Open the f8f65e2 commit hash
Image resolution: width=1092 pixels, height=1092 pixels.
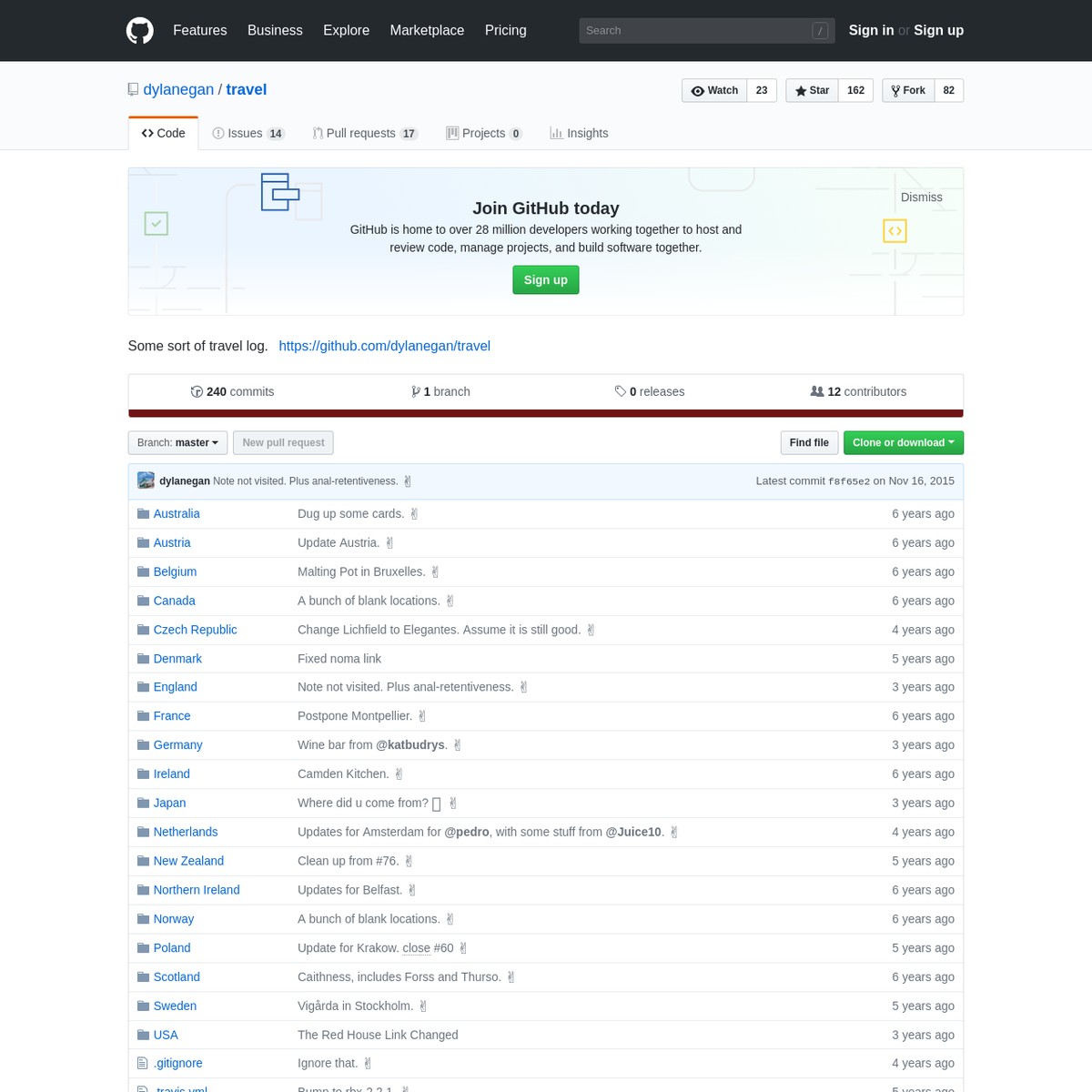(849, 481)
